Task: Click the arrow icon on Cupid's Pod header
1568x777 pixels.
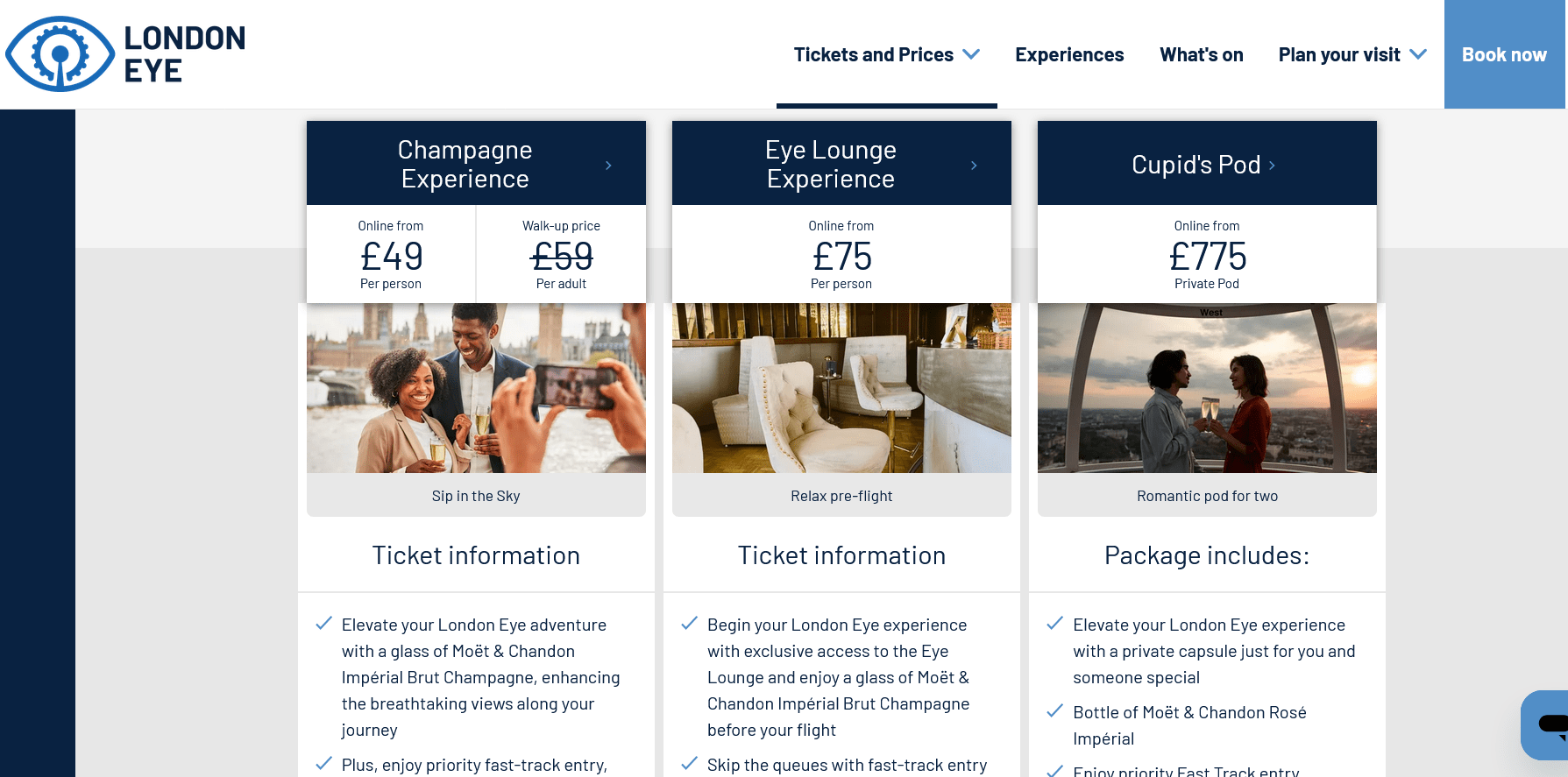Action: tap(1273, 165)
